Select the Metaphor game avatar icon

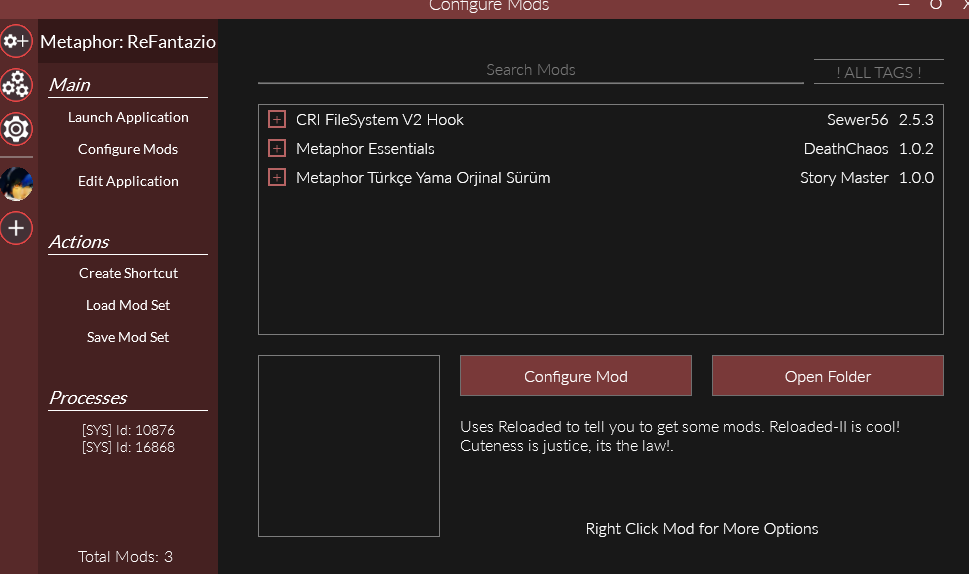pyautogui.click(x=16, y=184)
